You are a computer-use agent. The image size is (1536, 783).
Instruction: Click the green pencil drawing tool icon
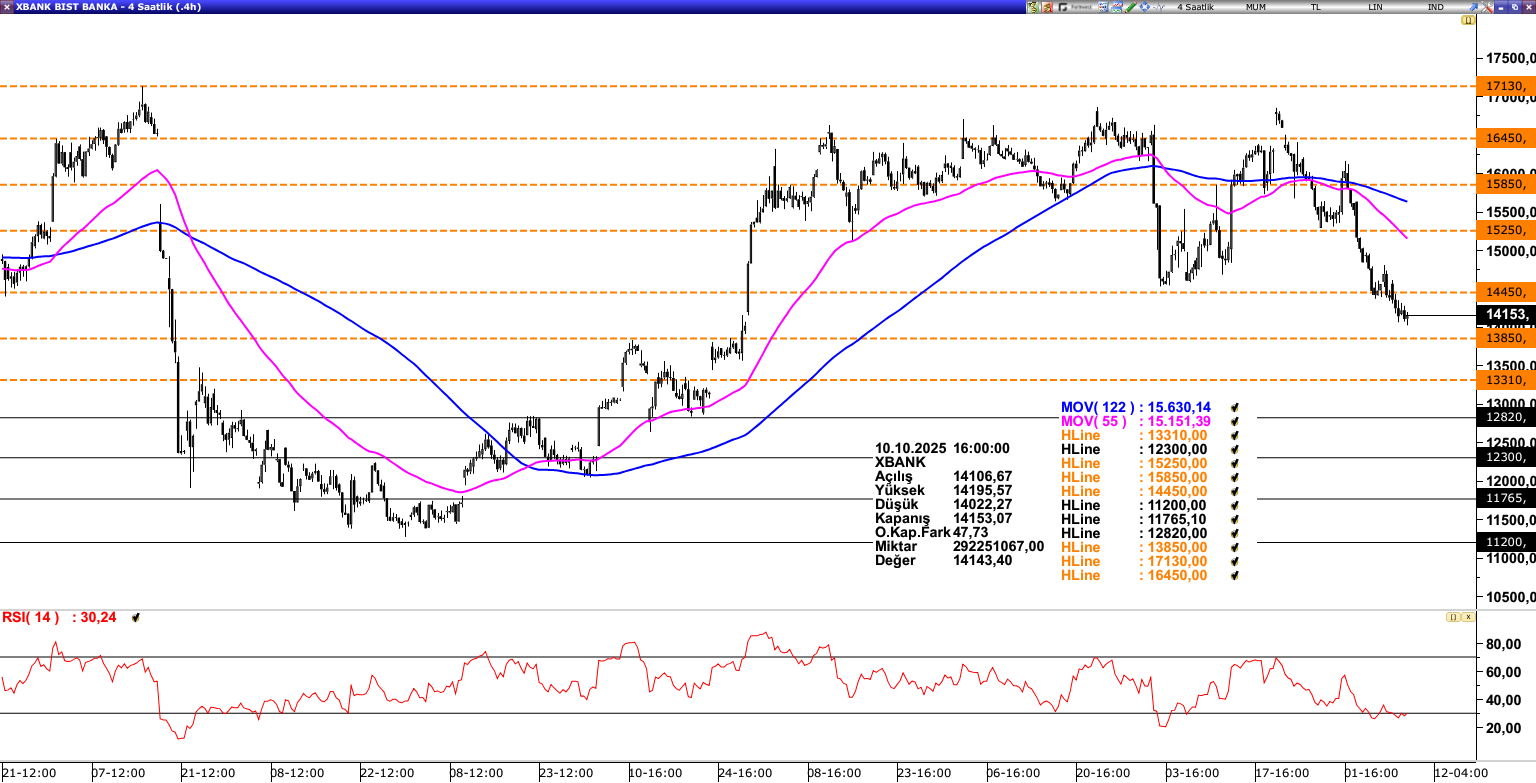point(1130,7)
